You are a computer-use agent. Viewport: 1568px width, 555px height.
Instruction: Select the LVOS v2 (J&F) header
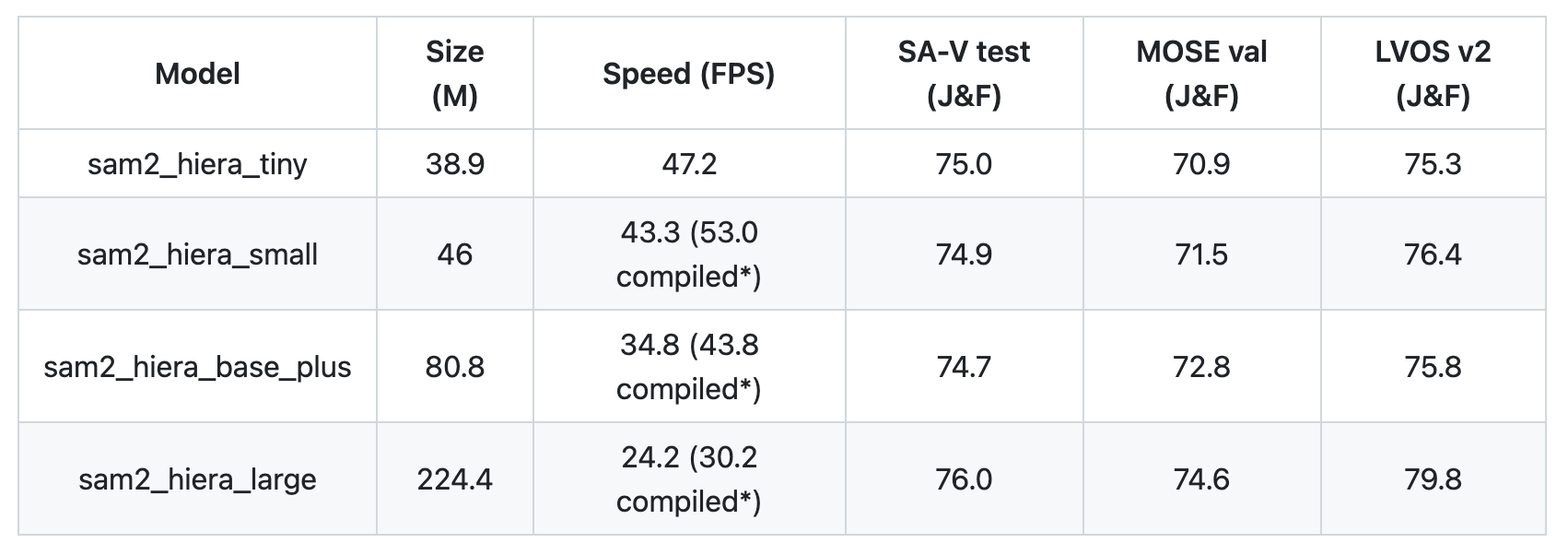pyautogui.click(x=1433, y=74)
